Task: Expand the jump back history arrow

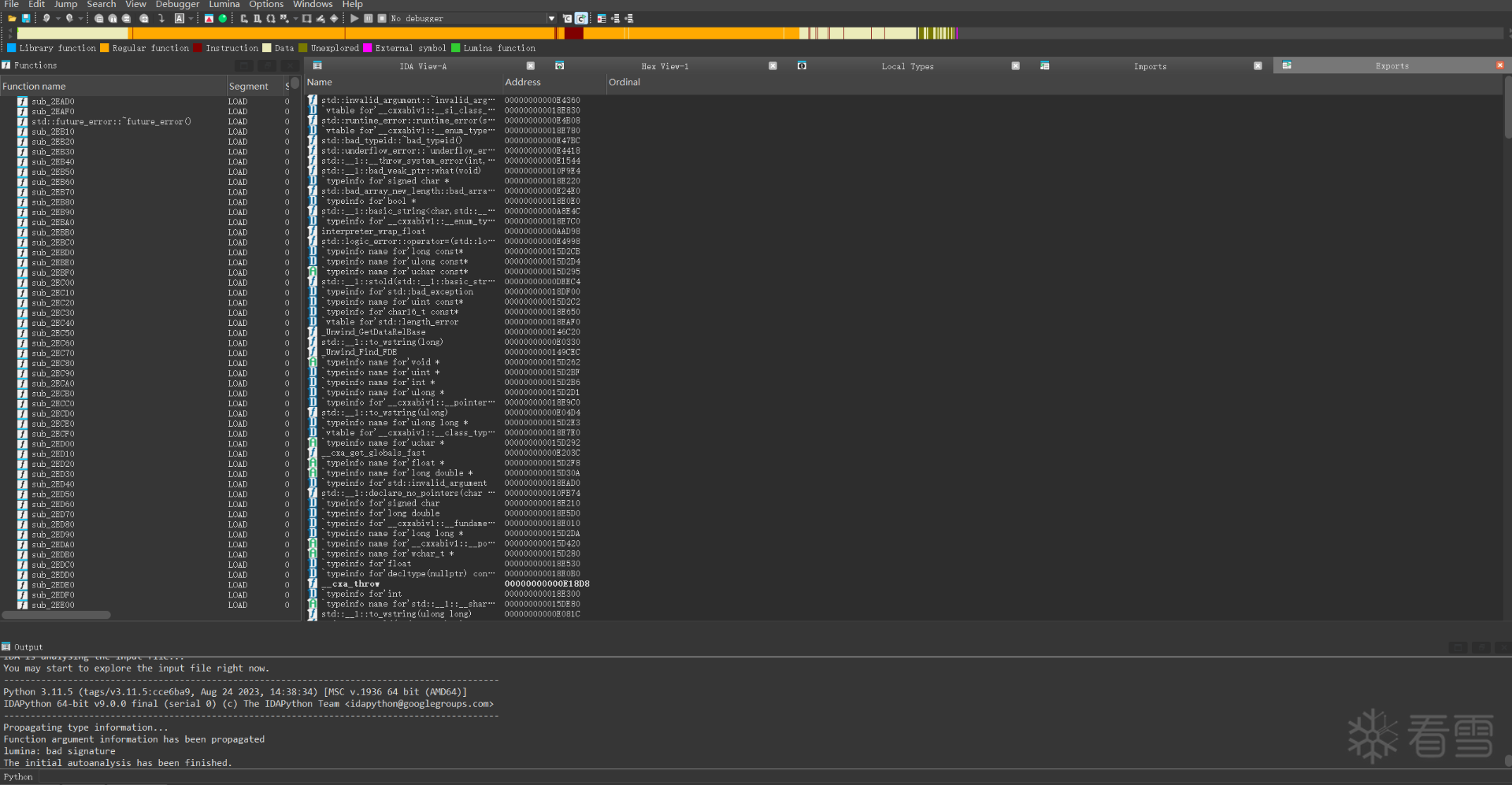Action: 57,18
